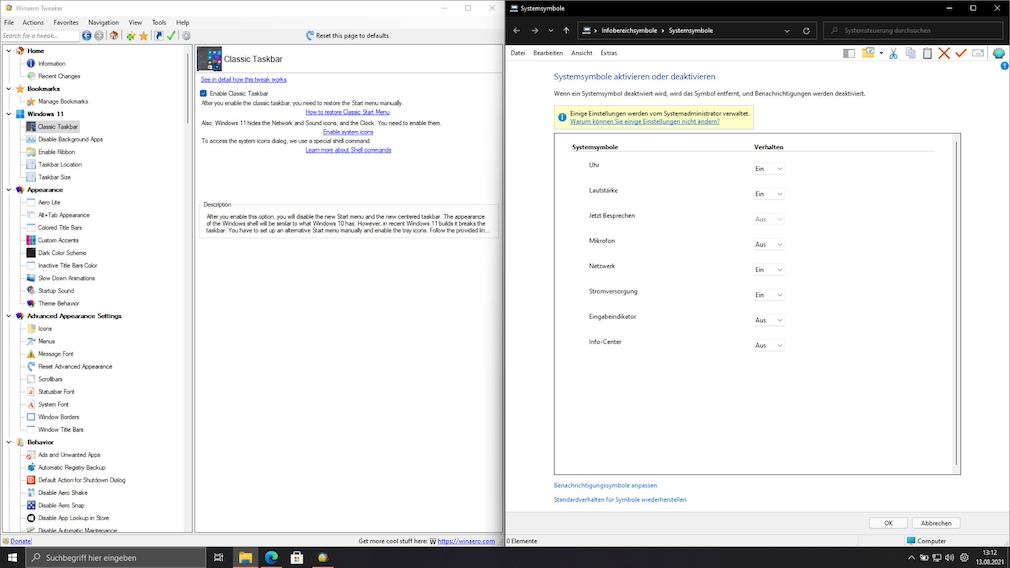Click the OK button in Systemsymbole

888,524
